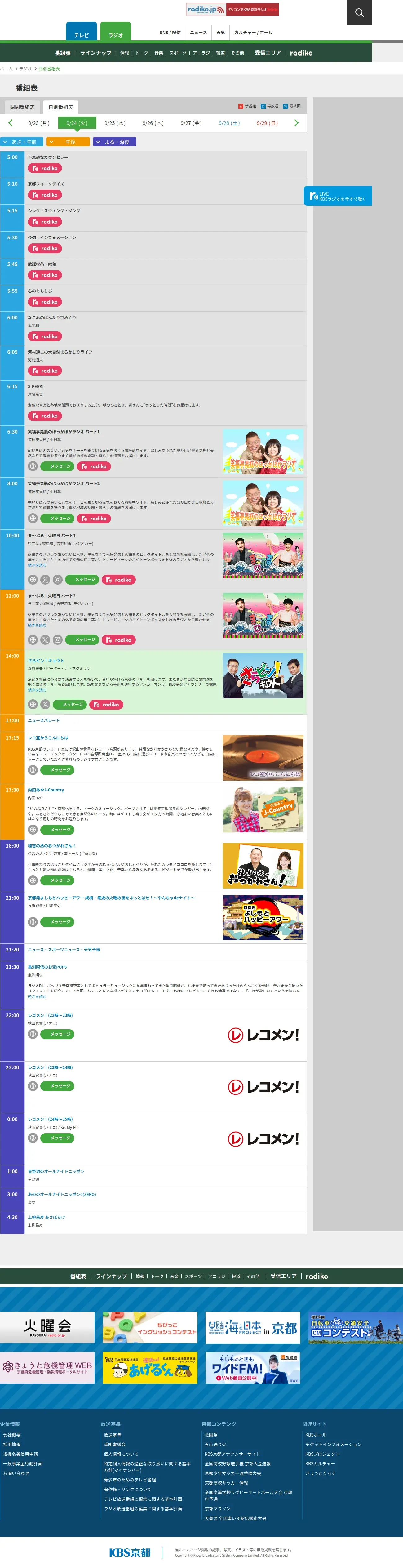Image resolution: width=403 pixels, height=1568 pixels.
Task: Listen on radiko for 心のともしび
Action: coord(45,302)
